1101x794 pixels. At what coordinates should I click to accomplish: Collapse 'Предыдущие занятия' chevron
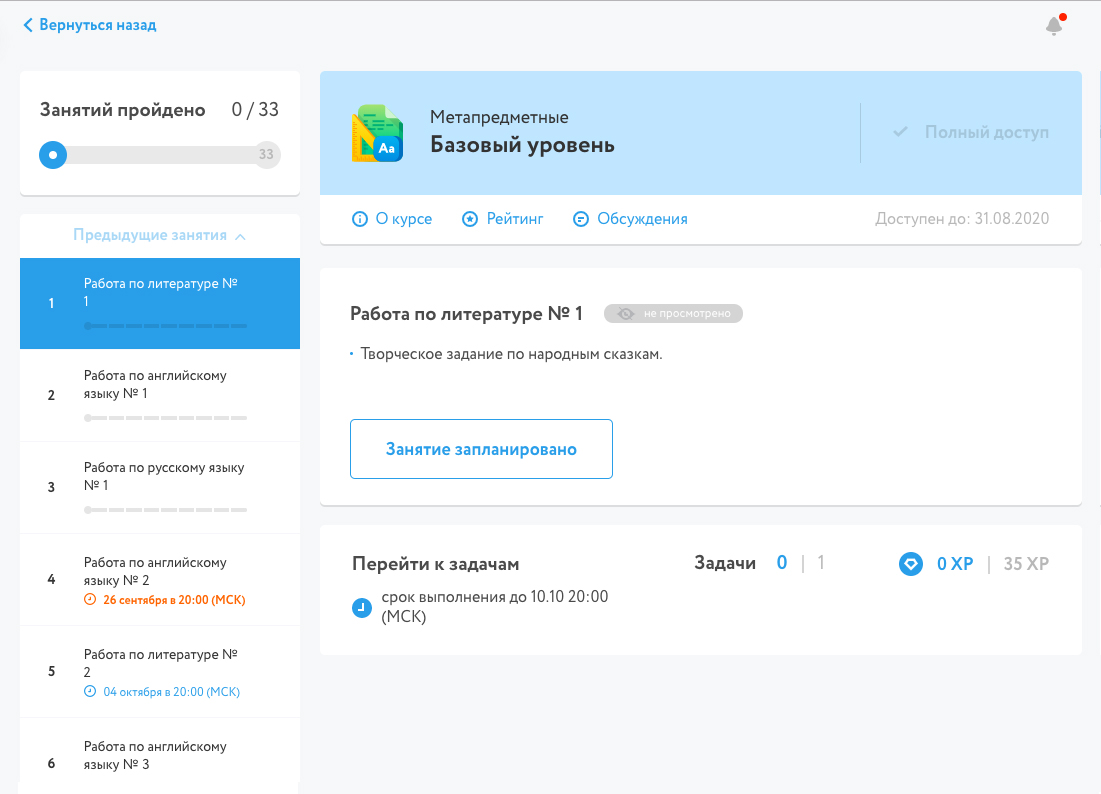pos(240,237)
